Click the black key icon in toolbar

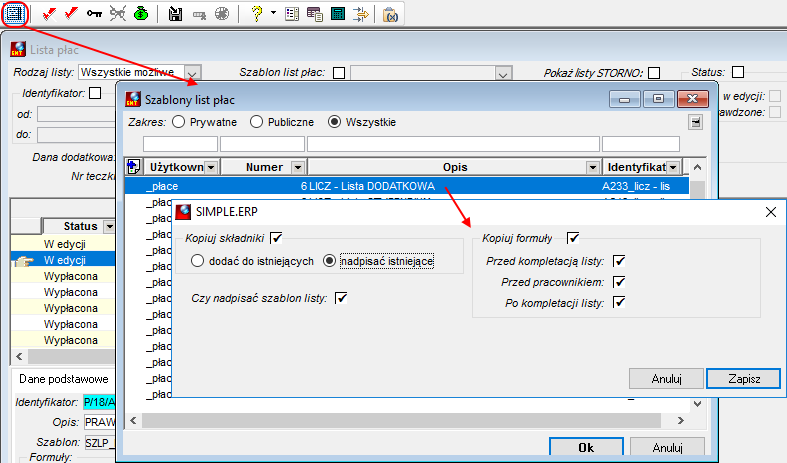[94, 14]
